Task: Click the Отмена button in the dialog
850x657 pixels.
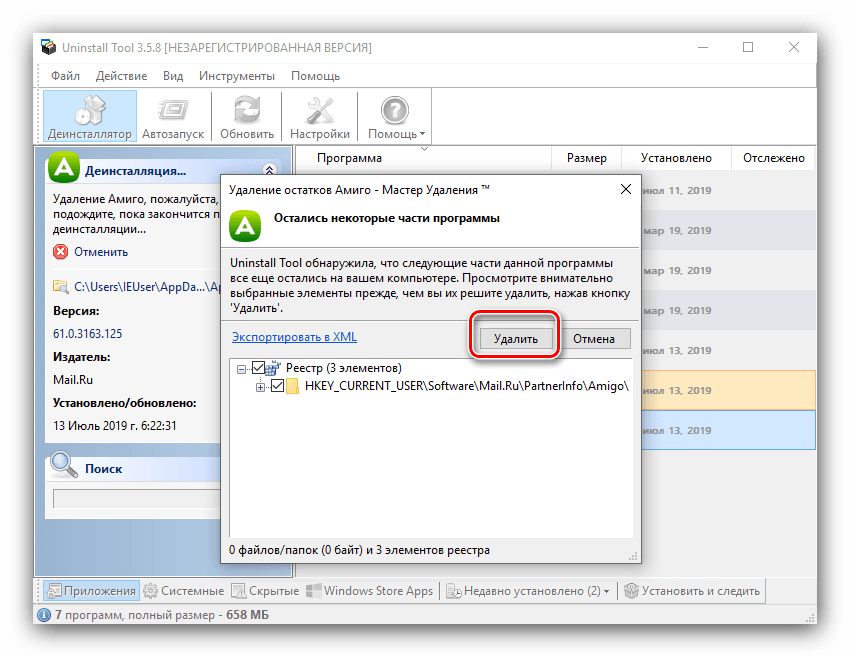Action: click(594, 339)
